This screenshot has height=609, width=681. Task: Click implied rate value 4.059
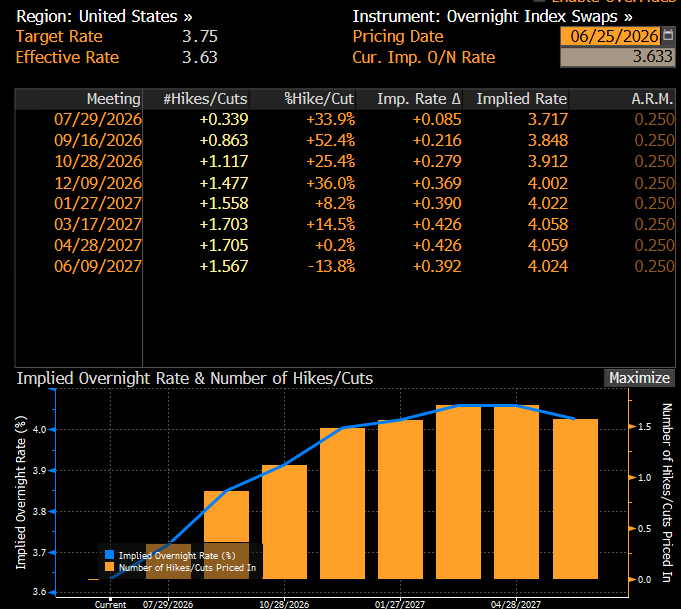click(x=547, y=245)
